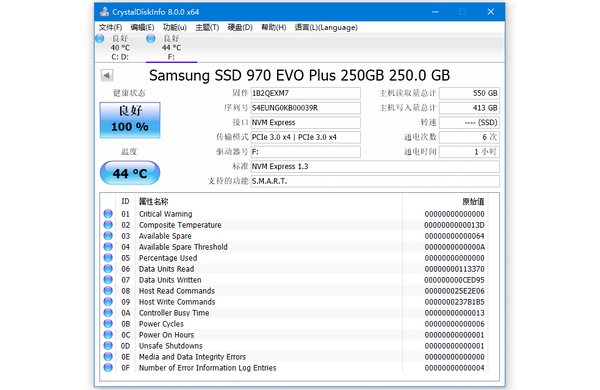Image resolution: width=600 pixels, height=390 pixels.
Task: Click status orb for Data Units Read
Action: [108, 269]
